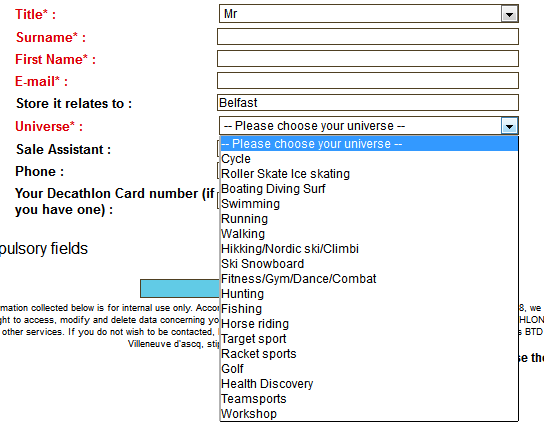The height and width of the screenshot is (427, 544).
Task: Choose the Running option
Action: pos(369,219)
